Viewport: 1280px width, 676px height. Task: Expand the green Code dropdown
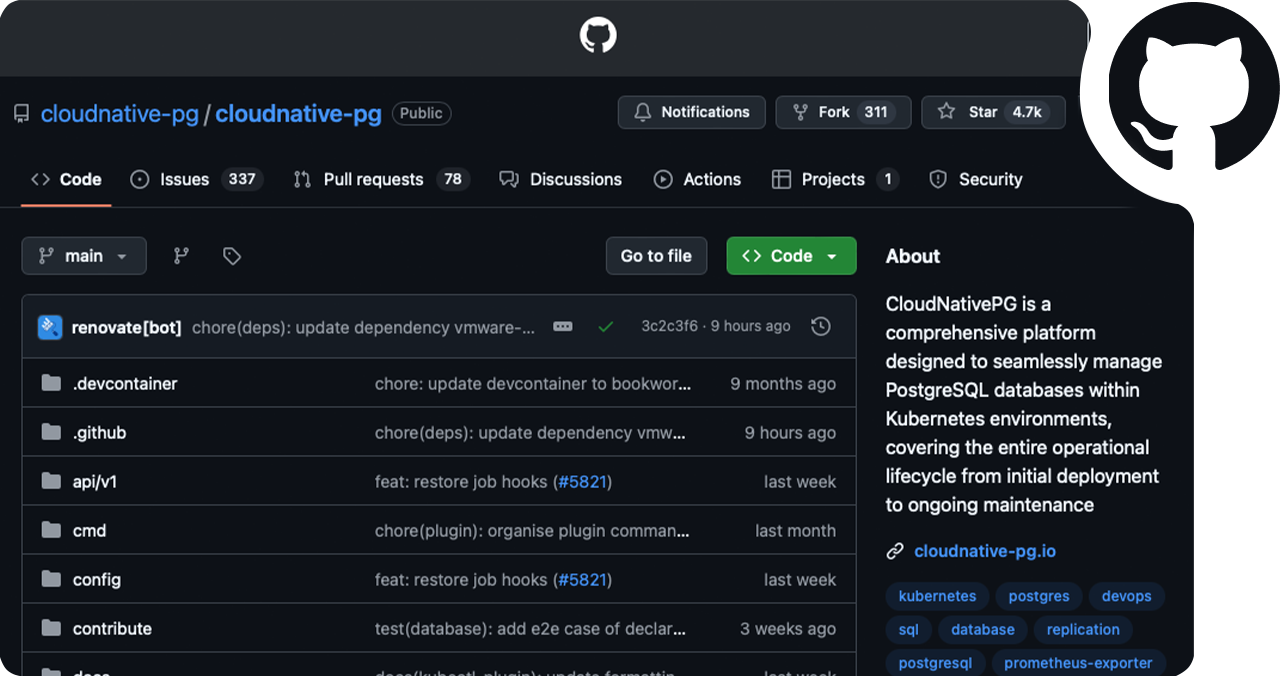(791, 256)
